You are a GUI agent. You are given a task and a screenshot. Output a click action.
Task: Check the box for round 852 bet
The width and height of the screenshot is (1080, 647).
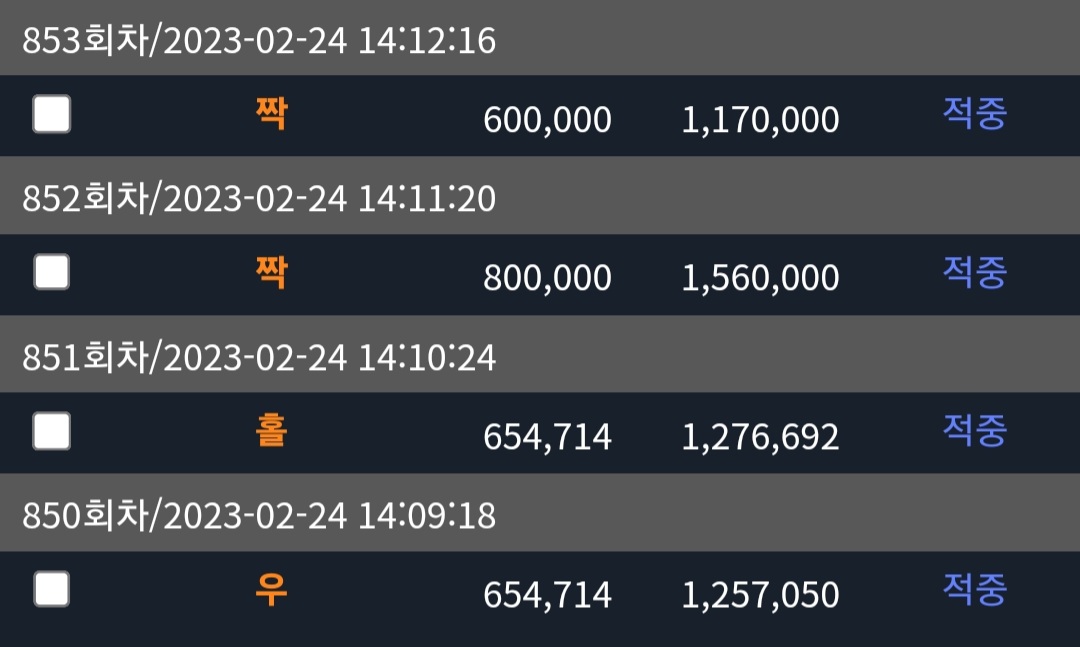pos(52,271)
